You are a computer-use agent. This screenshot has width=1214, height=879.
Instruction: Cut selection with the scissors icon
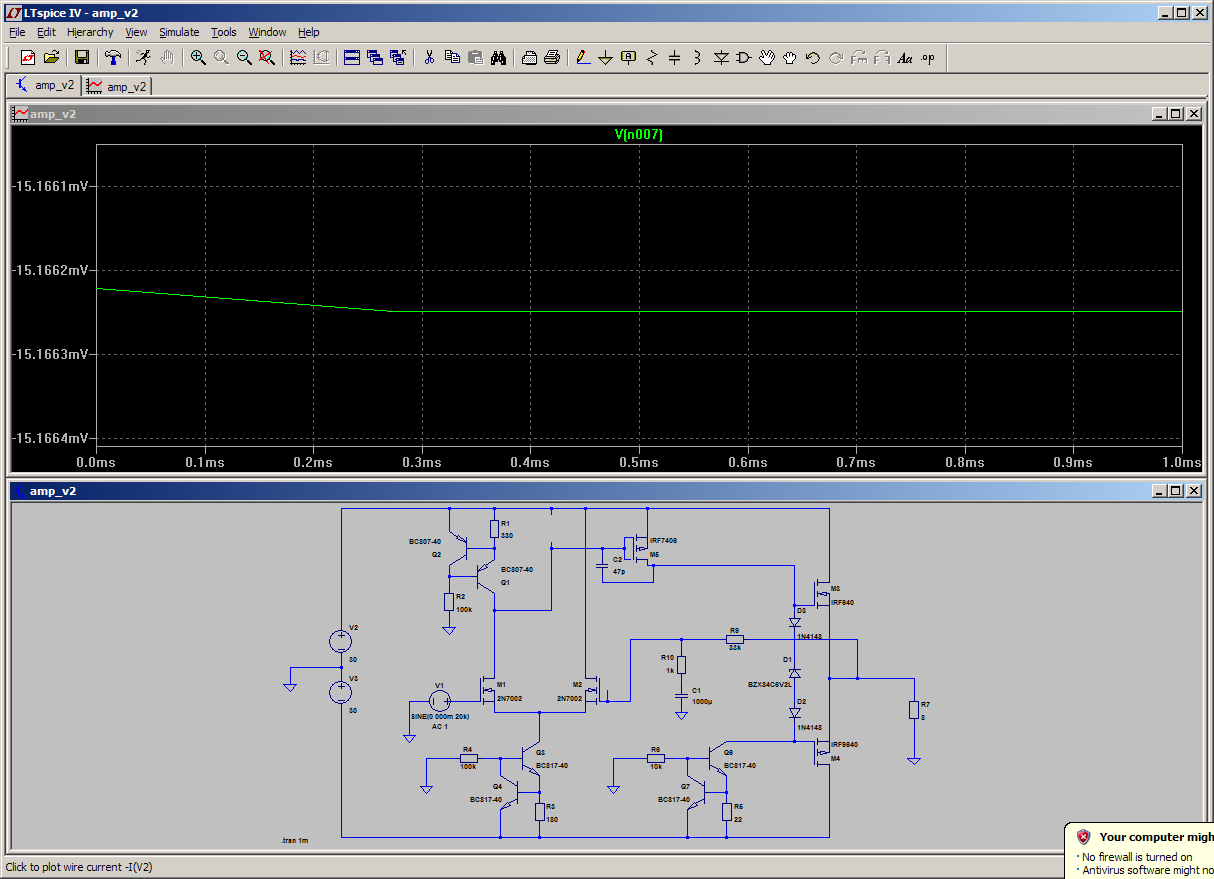pos(429,58)
